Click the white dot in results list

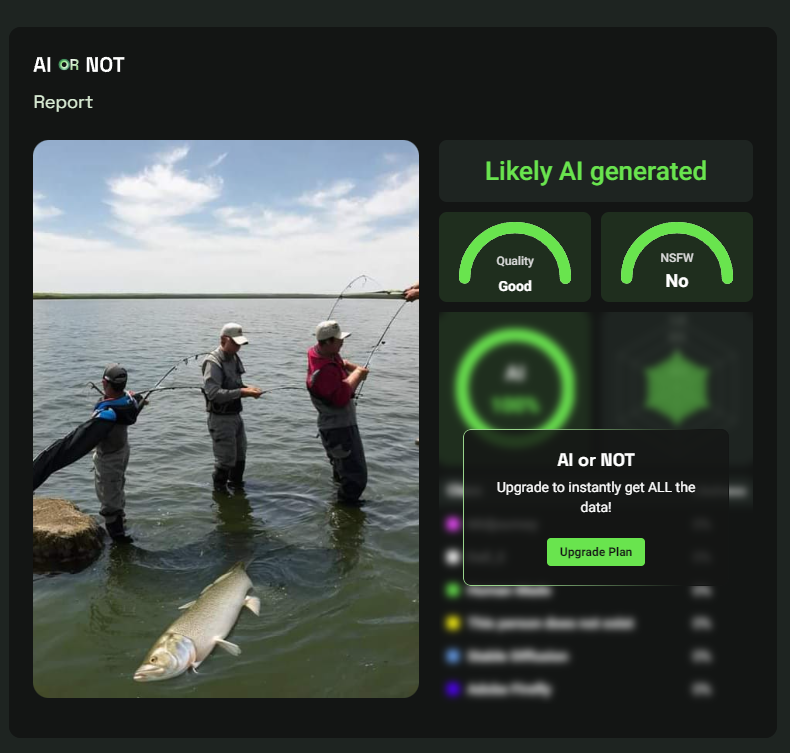[452, 557]
